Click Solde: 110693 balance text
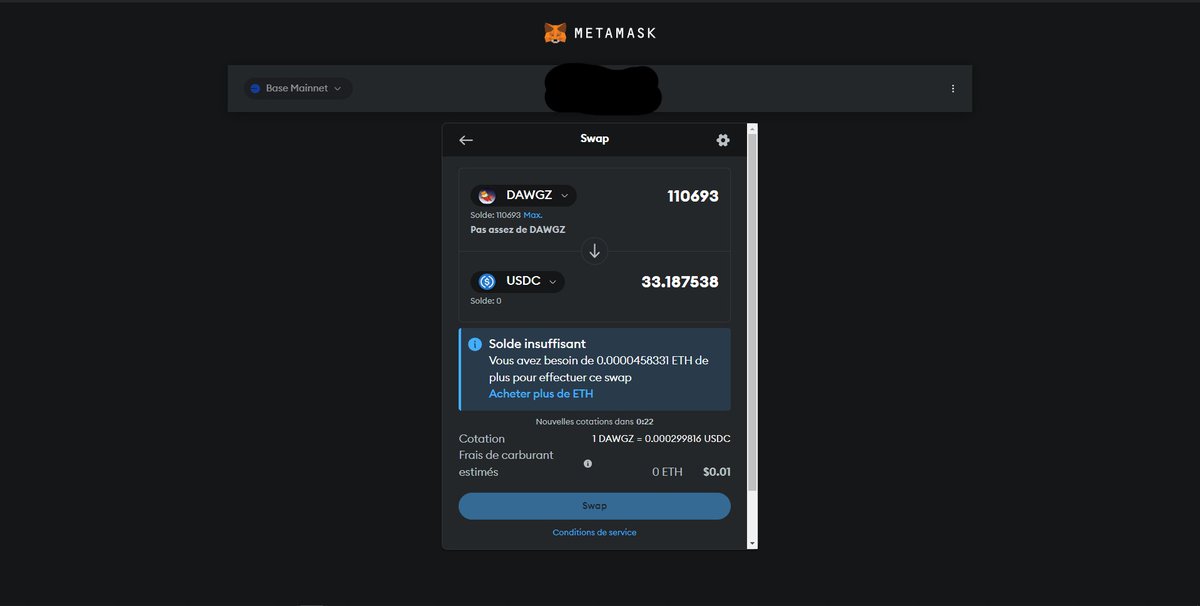 (496, 215)
